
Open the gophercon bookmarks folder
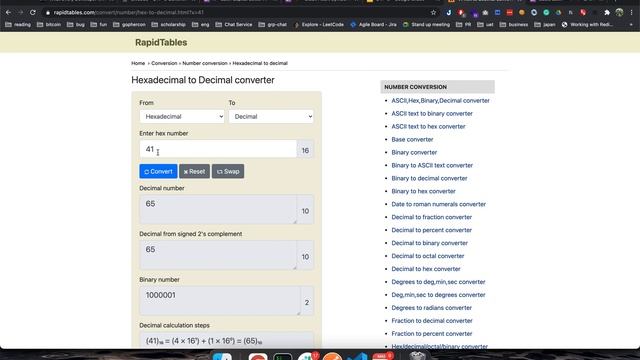pyautogui.click(x=129, y=24)
